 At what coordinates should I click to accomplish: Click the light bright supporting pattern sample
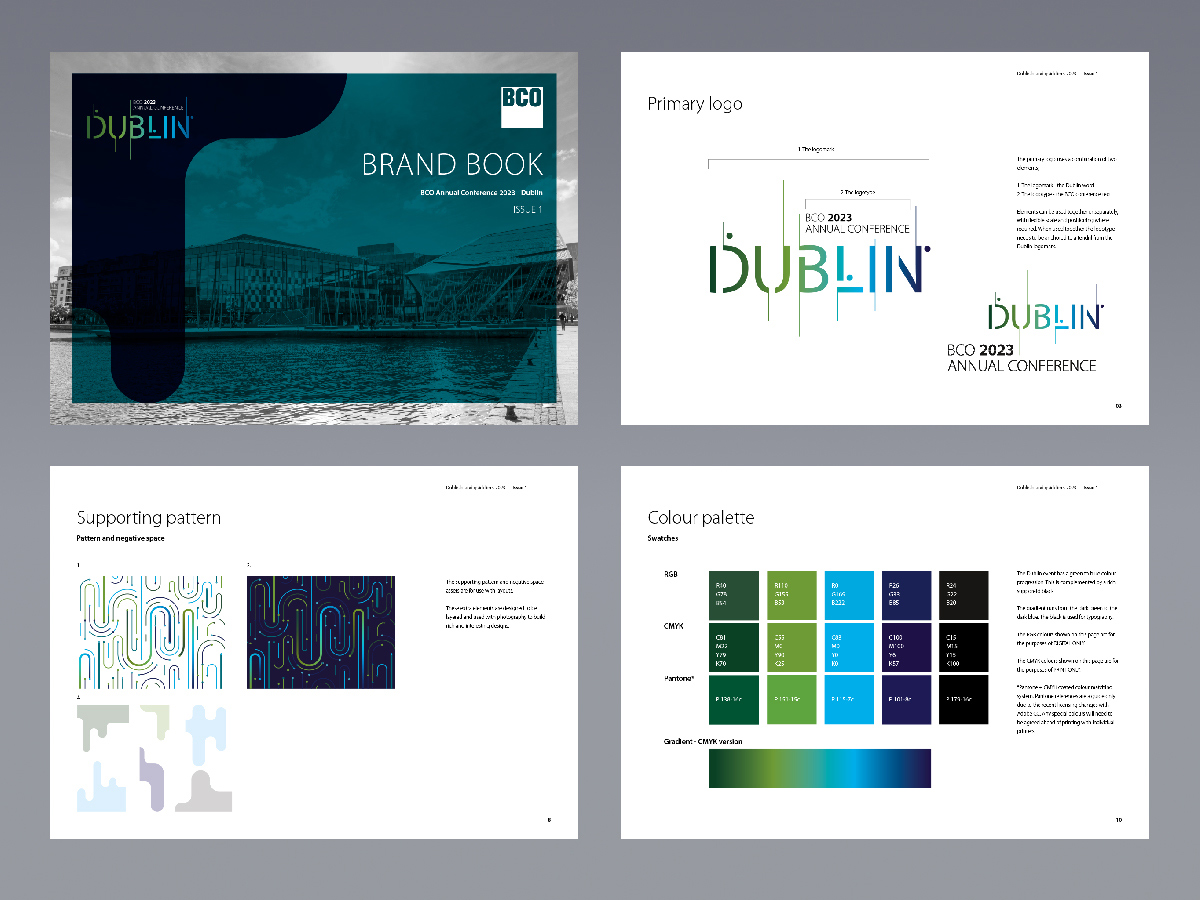point(151,632)
